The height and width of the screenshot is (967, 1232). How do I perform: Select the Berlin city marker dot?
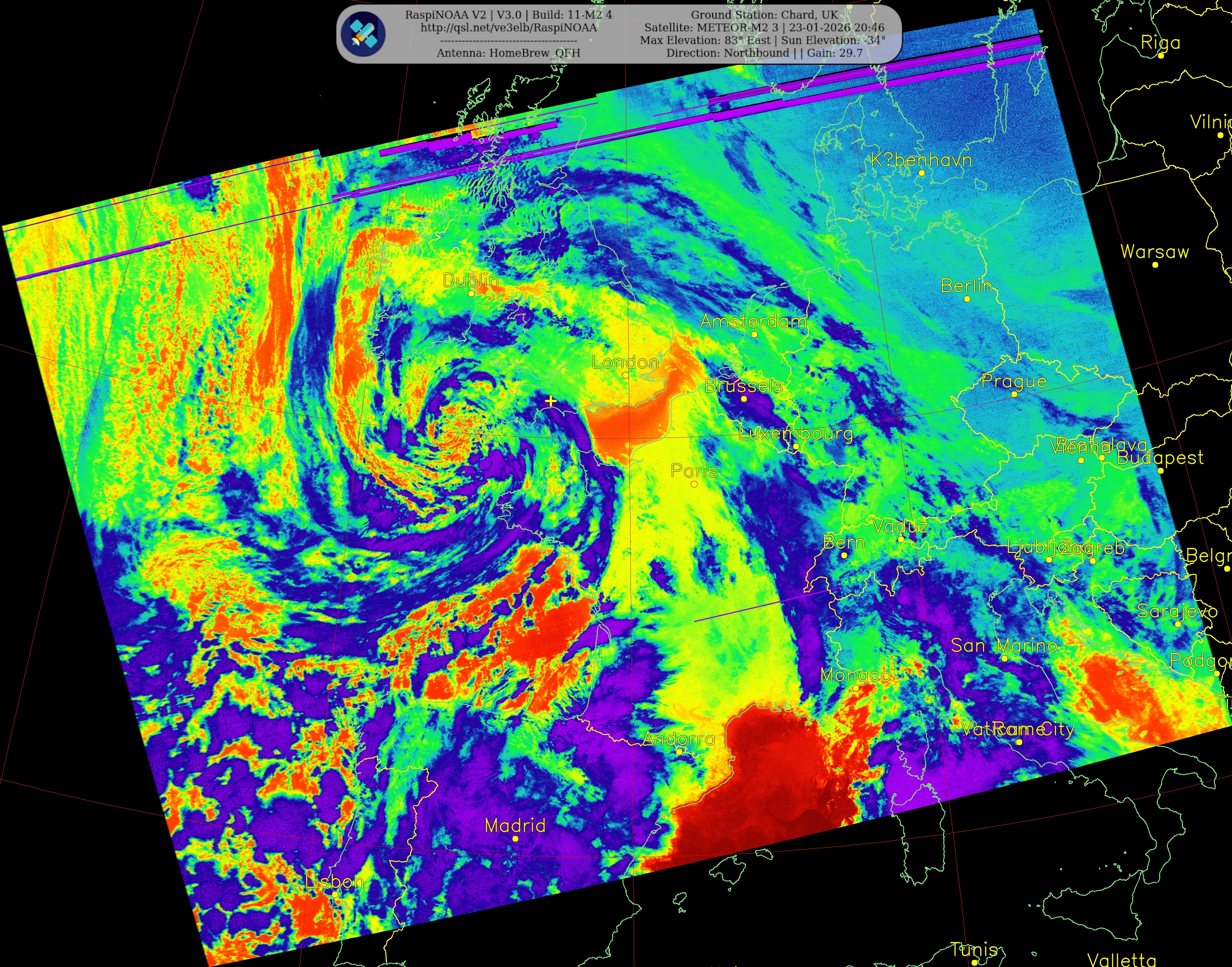[x=967, y=299]
